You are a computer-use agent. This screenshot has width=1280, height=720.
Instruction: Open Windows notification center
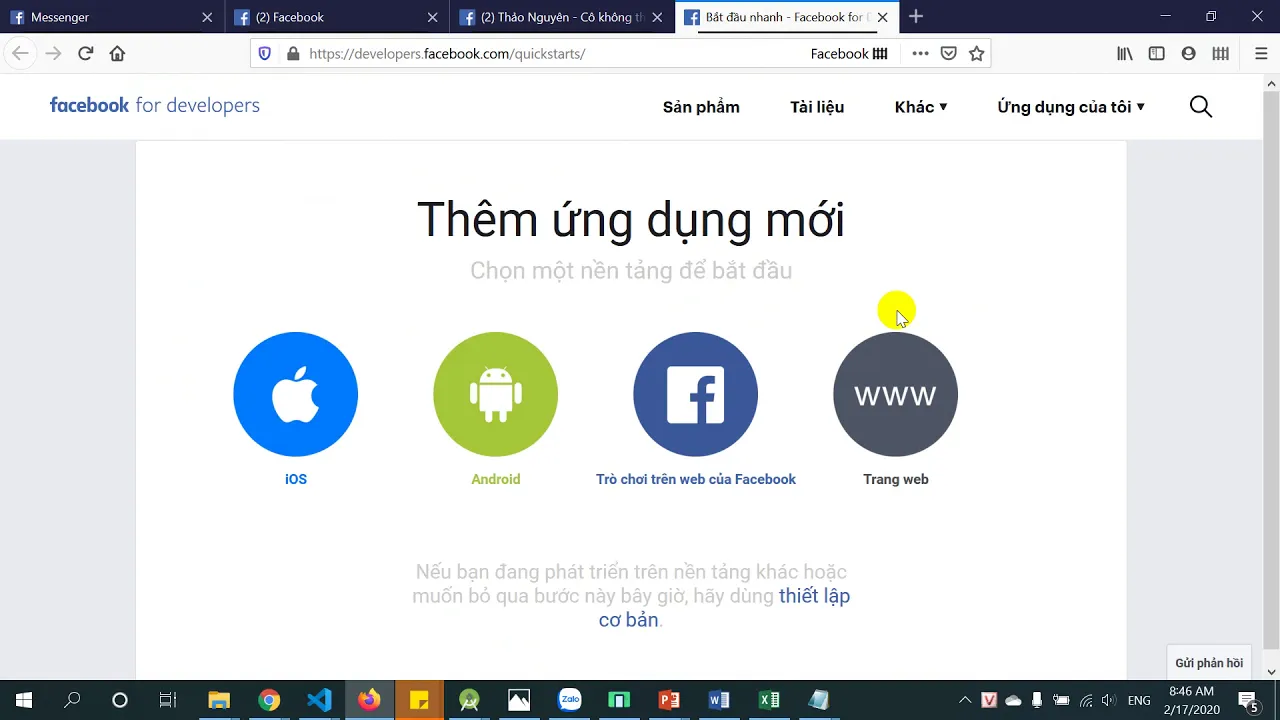1249,700
